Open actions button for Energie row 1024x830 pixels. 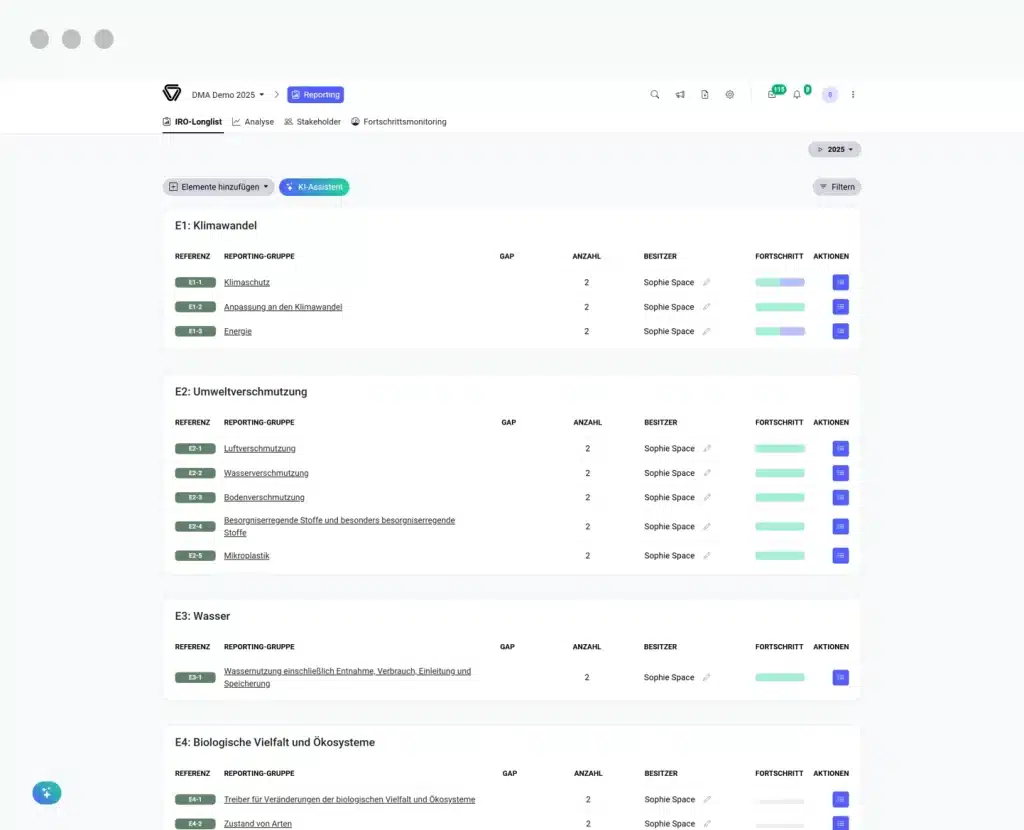(x=840, y=331)
